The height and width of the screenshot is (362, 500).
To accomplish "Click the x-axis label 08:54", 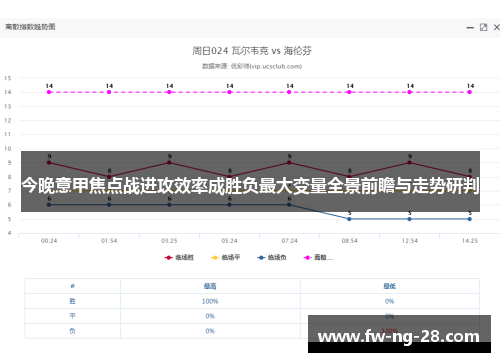I will pyautogui.click(x=349, y=241).
